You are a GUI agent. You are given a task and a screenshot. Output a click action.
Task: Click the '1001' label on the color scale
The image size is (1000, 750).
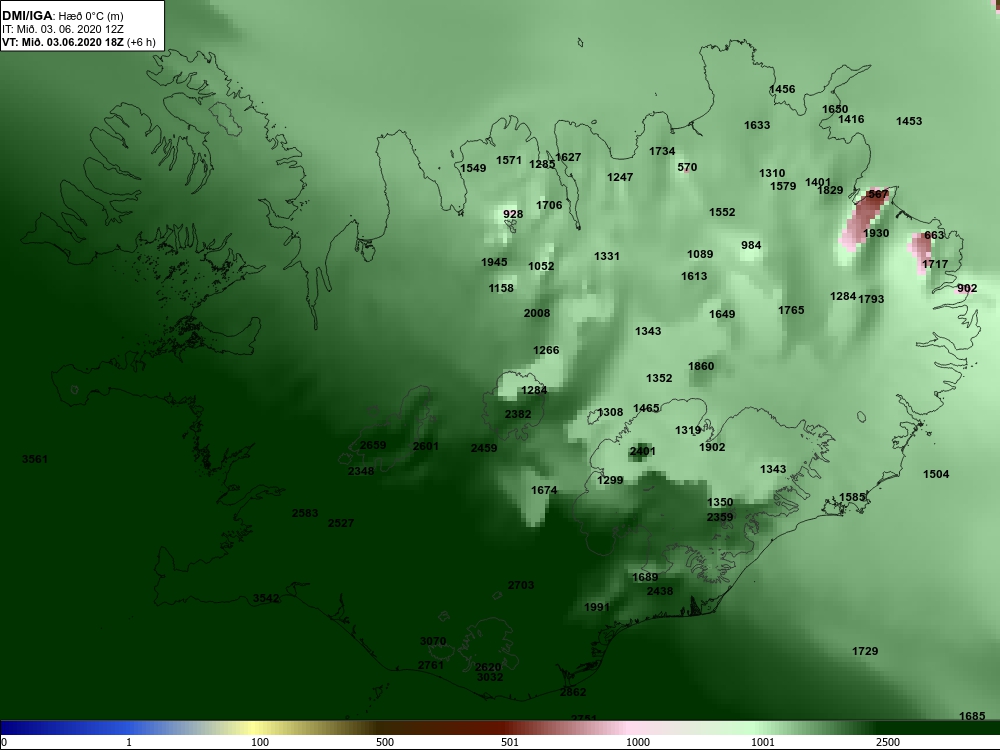[x=763, y=742]
